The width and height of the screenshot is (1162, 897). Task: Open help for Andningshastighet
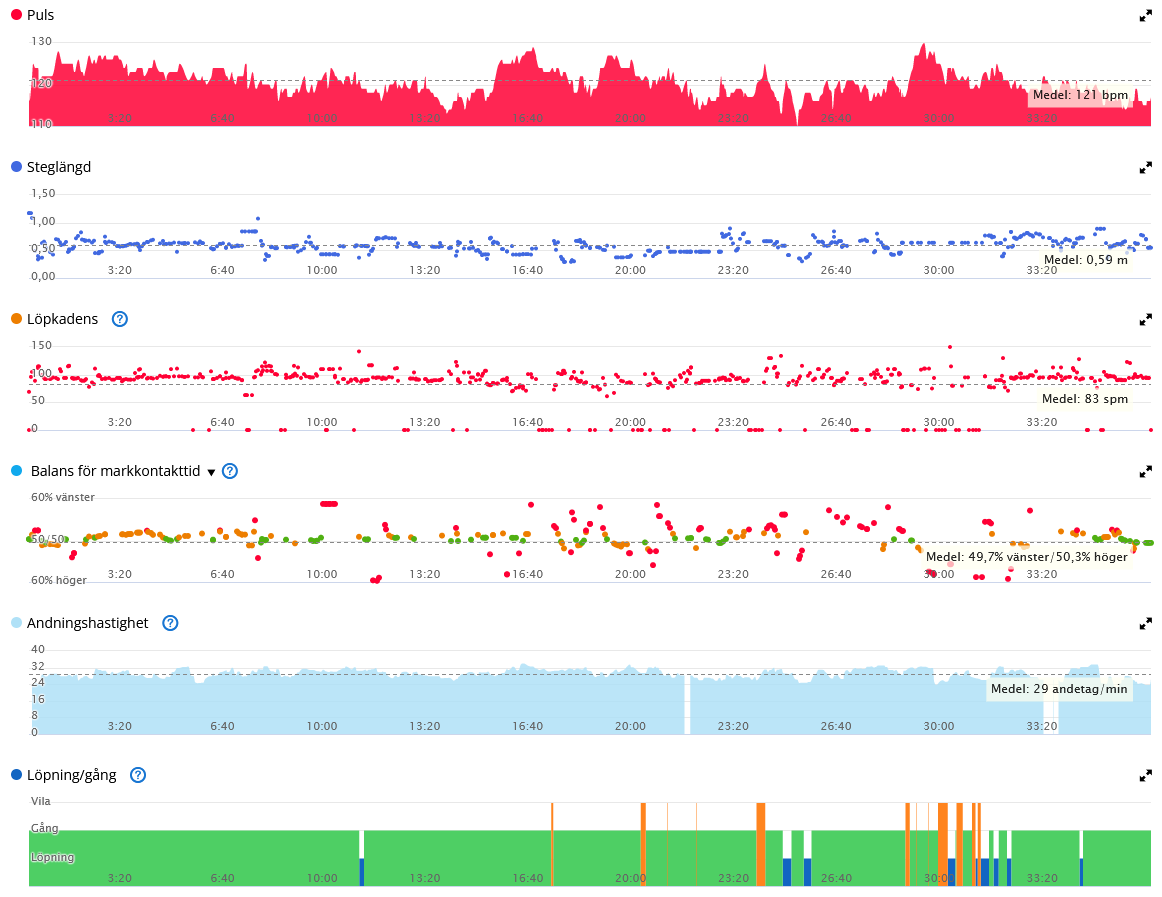click(170, 623)
